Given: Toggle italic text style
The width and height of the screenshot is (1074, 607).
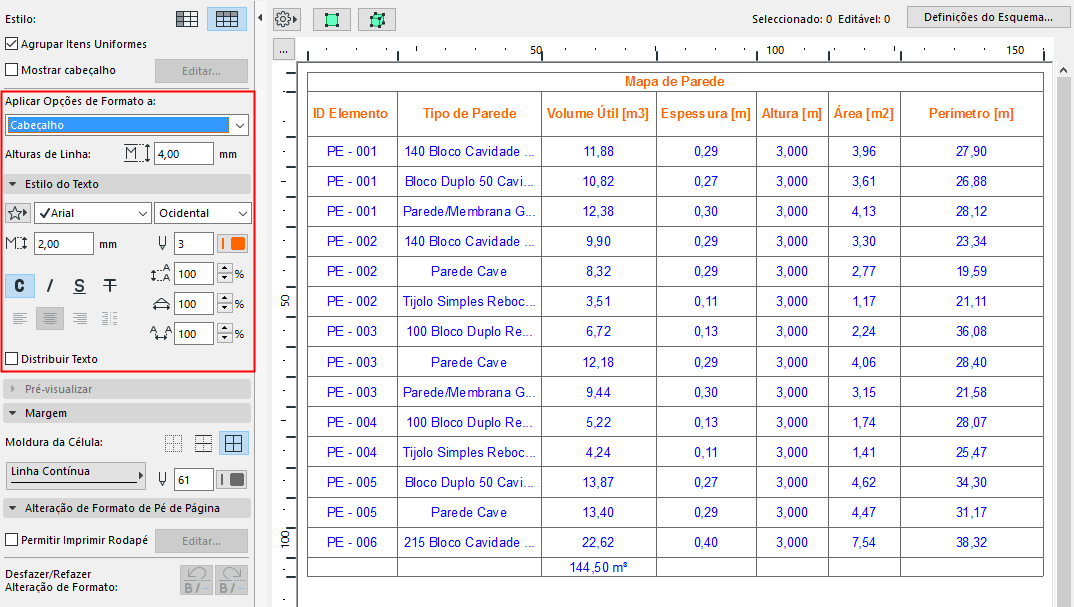Looking at the screenshot, I should tap(50, 286).
